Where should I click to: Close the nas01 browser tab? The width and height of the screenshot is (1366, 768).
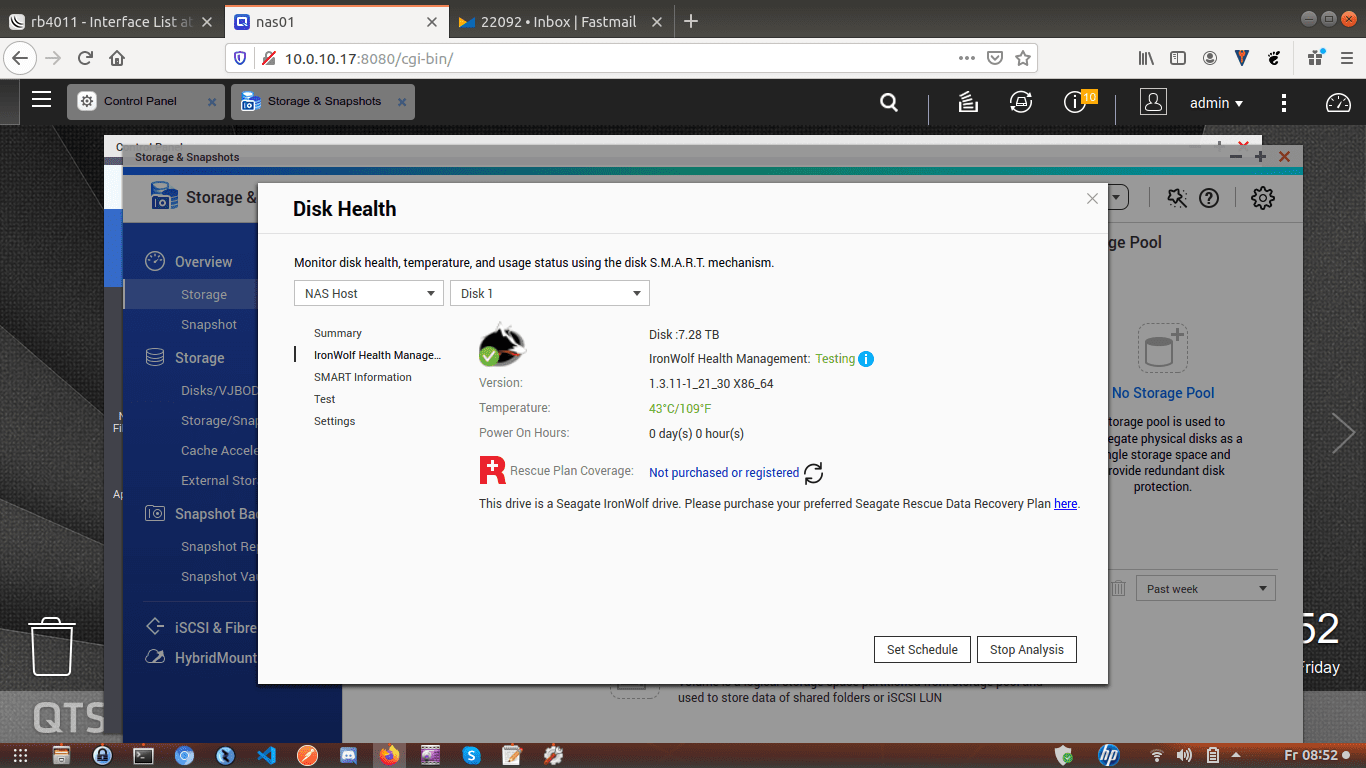(x=432, y=21)
